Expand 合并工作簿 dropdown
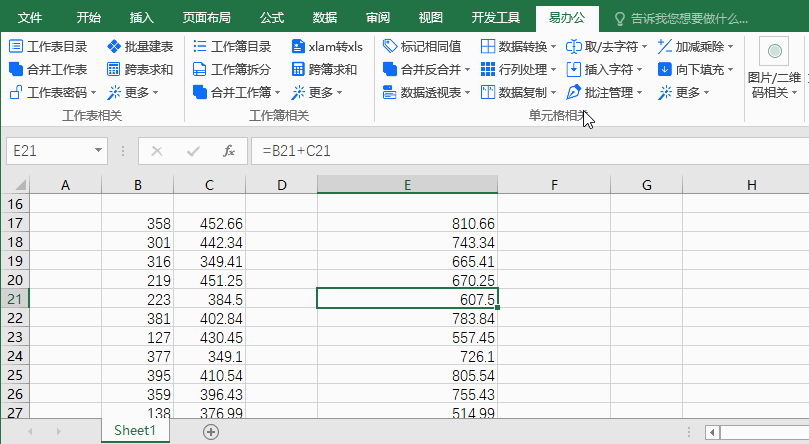 point(278,93)
